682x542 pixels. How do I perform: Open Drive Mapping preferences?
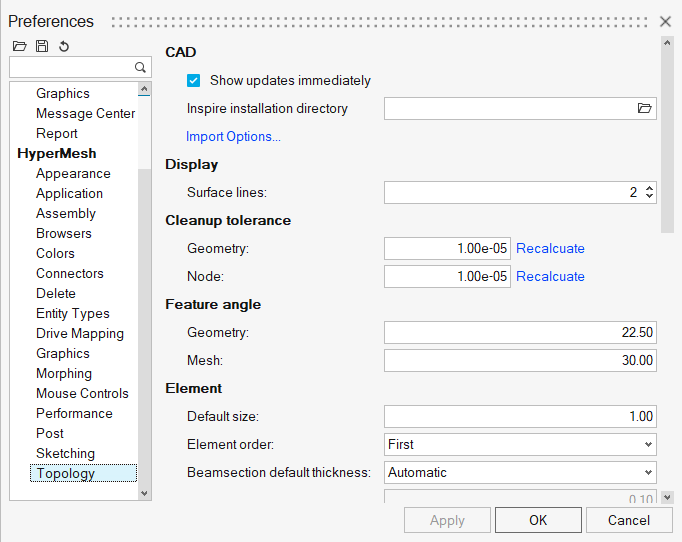80,334
